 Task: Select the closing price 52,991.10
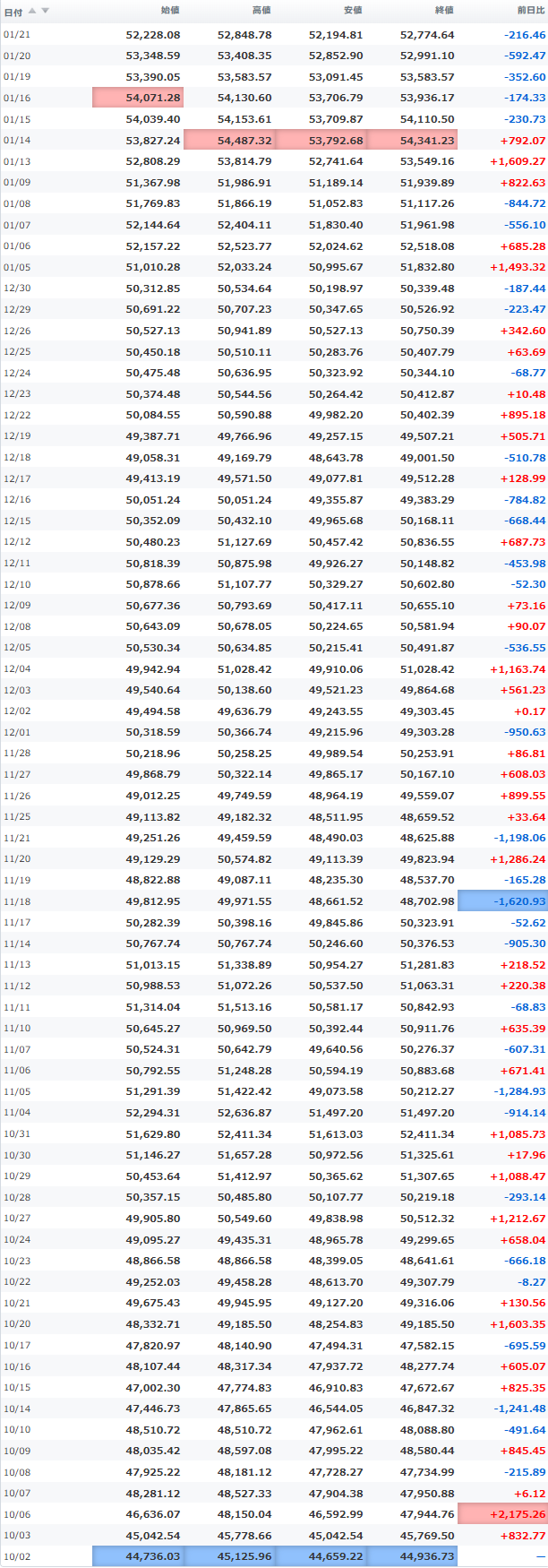click(427, 56)
